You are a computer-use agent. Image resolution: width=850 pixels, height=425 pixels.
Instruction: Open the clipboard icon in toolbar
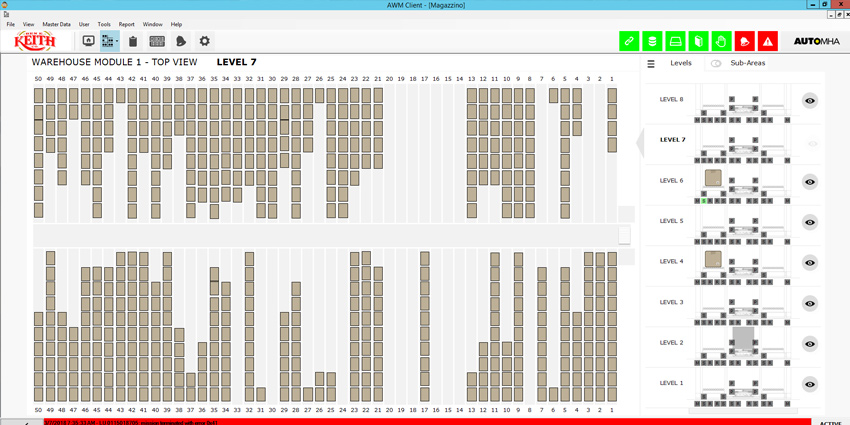pos(133,41)
